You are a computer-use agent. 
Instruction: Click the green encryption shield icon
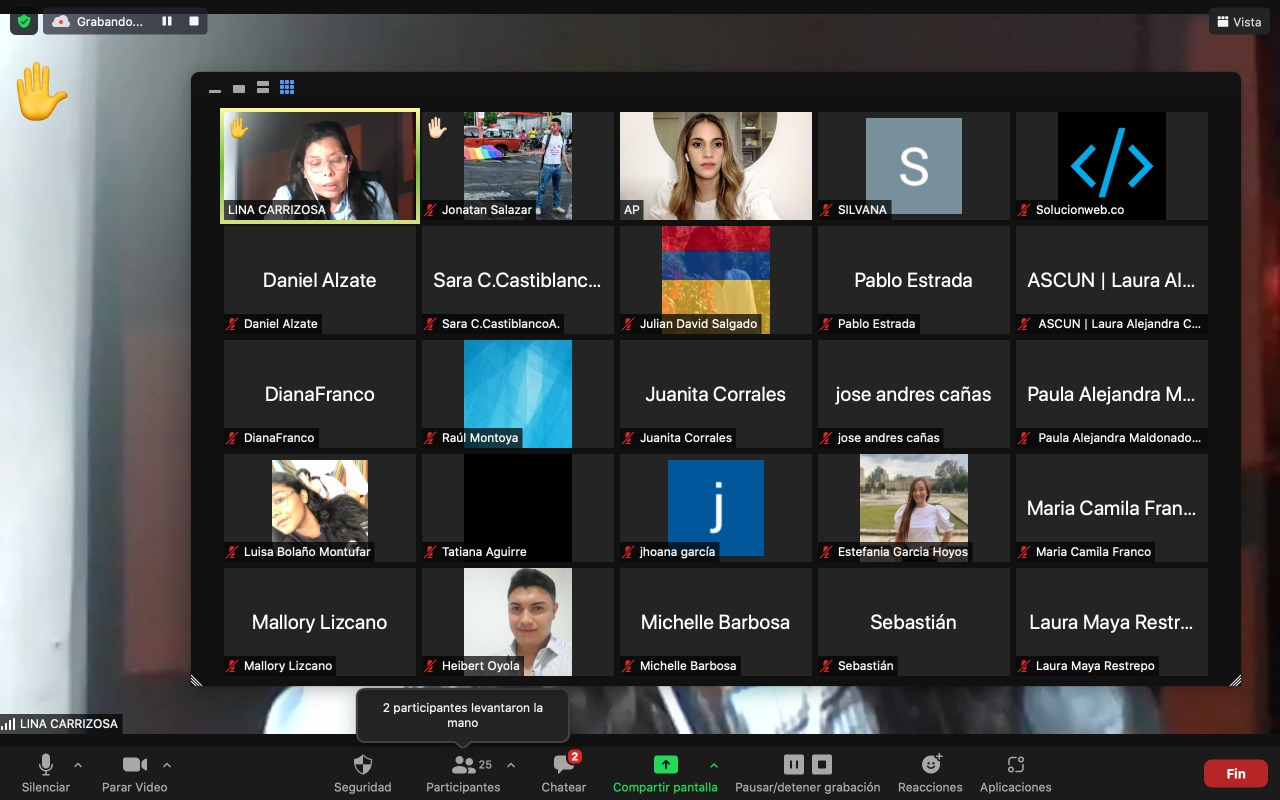click(x=24, y=21)
